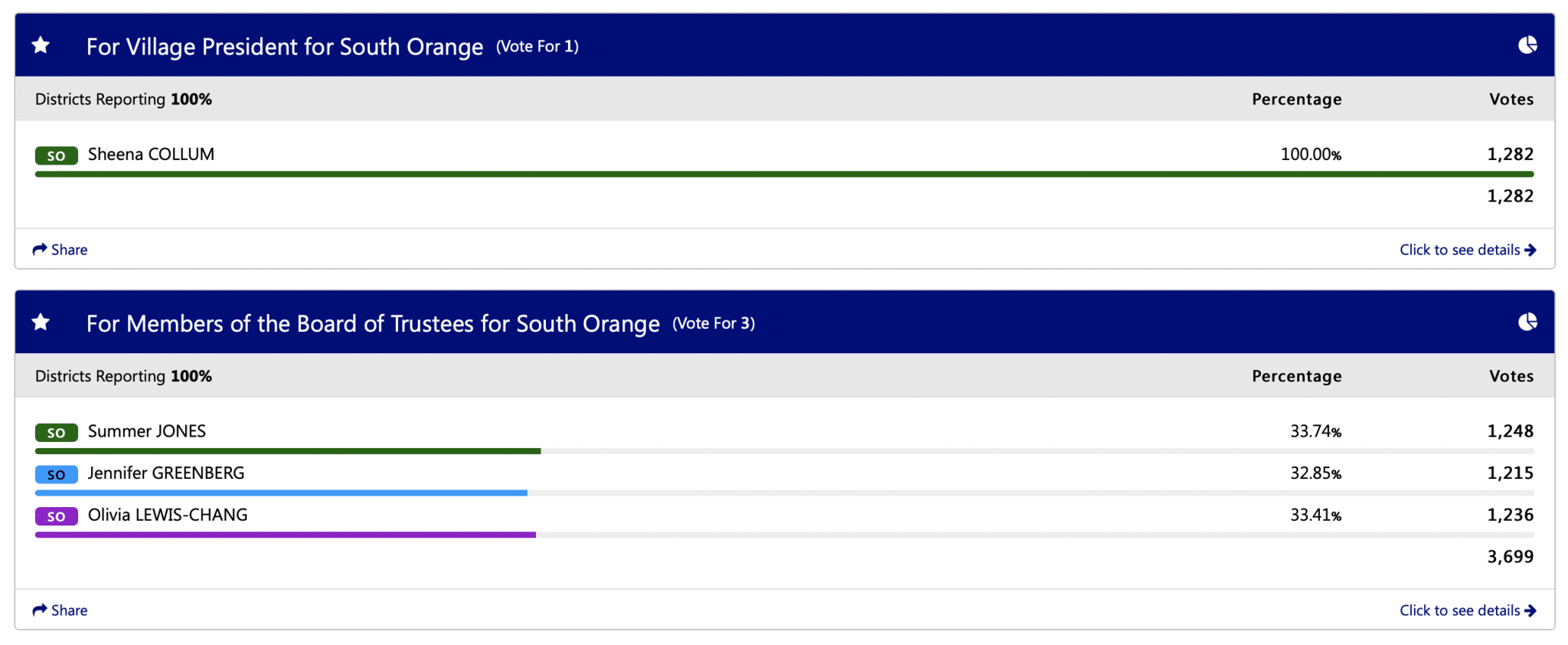
Task: Favorite the Village President race star icon
Action: (41, 46)
